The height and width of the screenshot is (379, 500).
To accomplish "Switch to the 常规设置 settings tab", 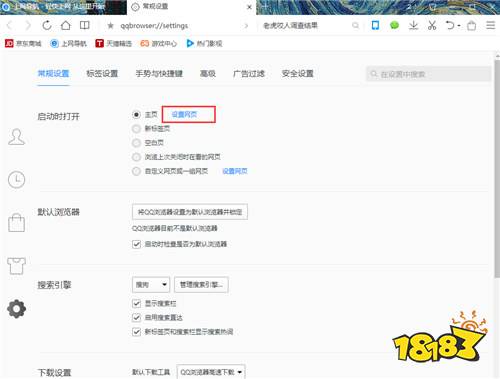I will point(53,74).
